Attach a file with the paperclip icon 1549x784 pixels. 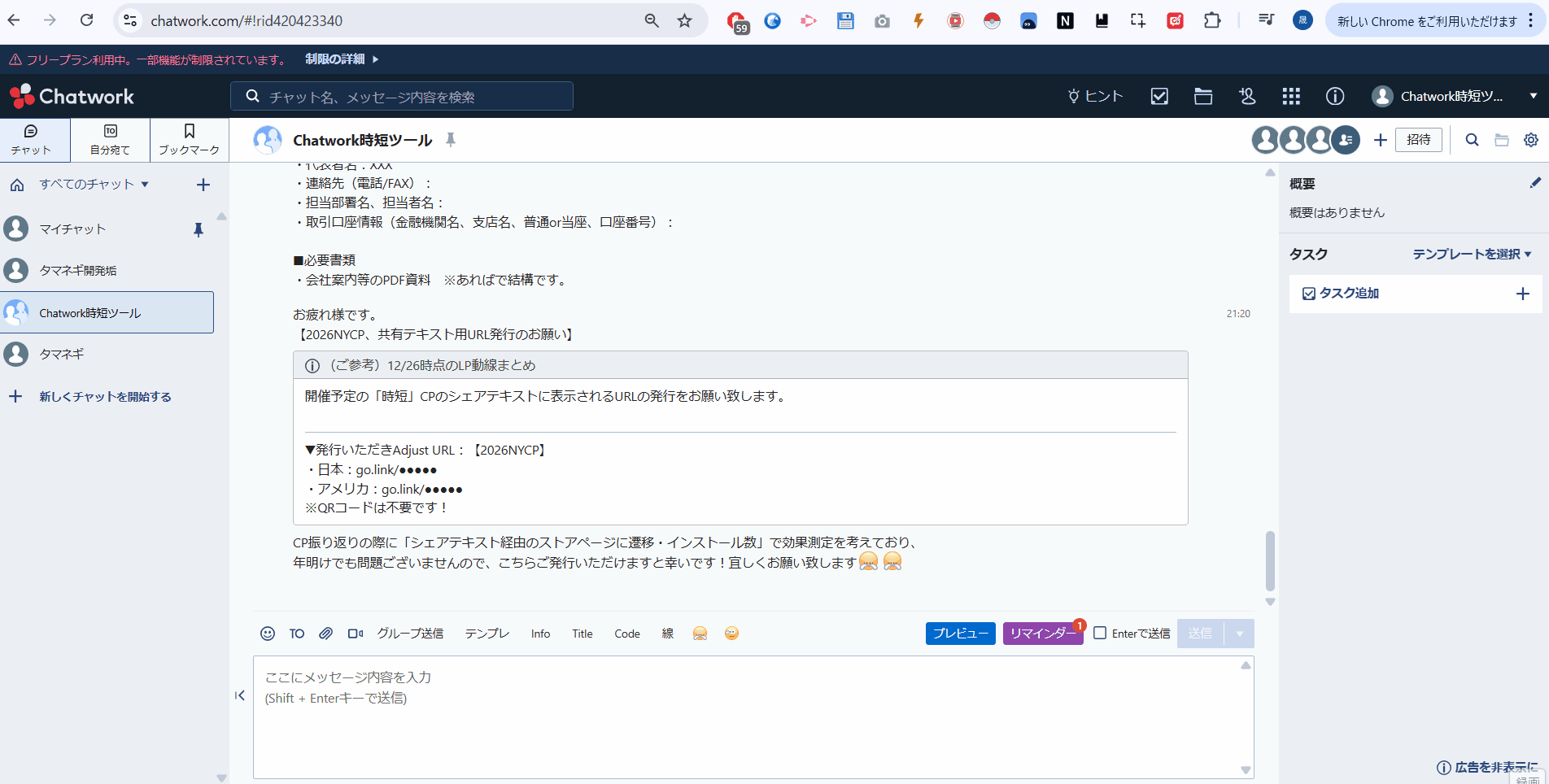325,634
